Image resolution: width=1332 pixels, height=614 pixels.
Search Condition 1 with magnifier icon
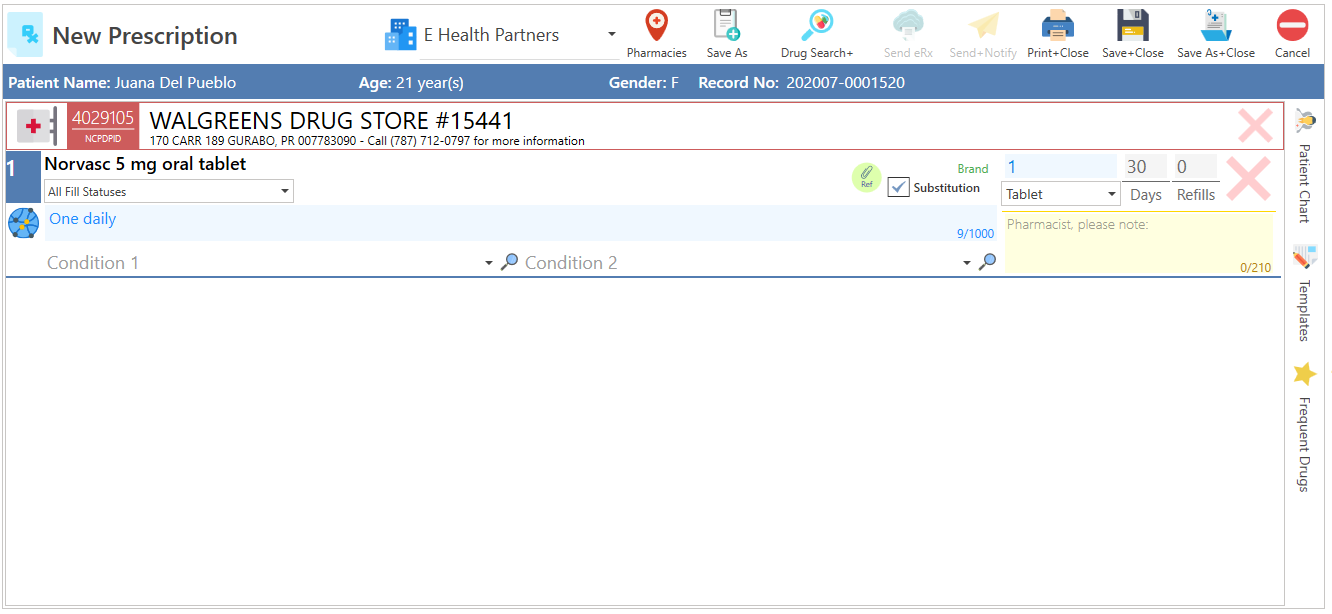click(x=509, y=262)
